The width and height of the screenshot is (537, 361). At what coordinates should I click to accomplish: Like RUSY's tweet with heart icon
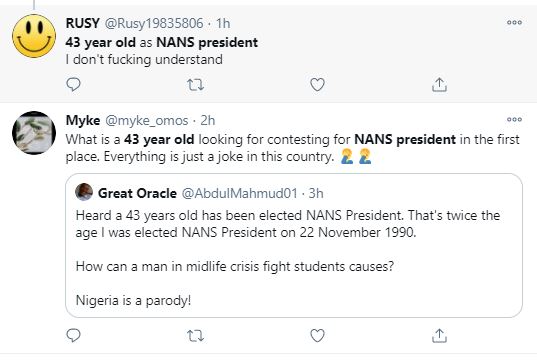pos(317,85)
